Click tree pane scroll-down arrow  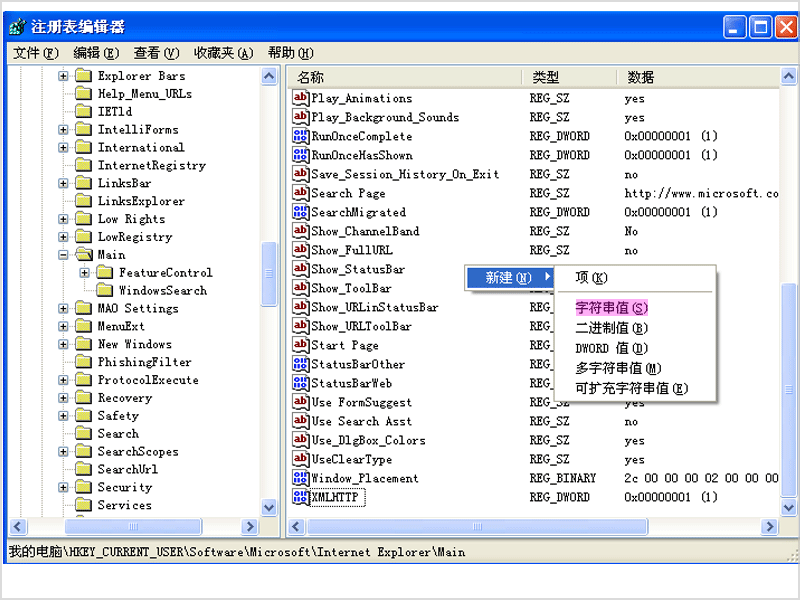[269, 508]
